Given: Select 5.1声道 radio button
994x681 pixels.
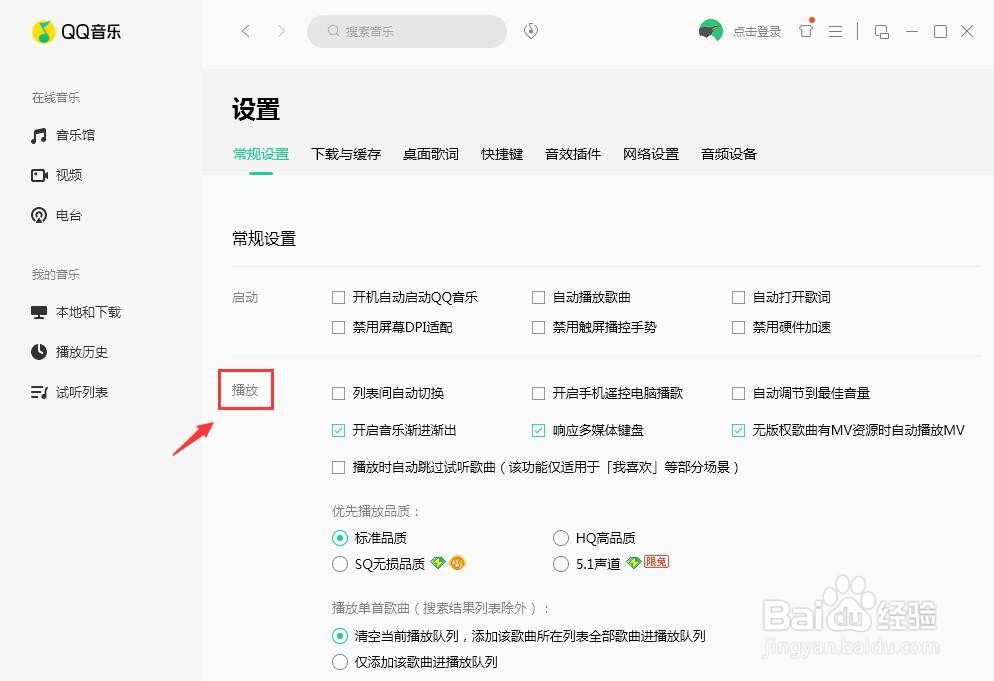Looking at the screenshot, I should (x=560, y=564).
